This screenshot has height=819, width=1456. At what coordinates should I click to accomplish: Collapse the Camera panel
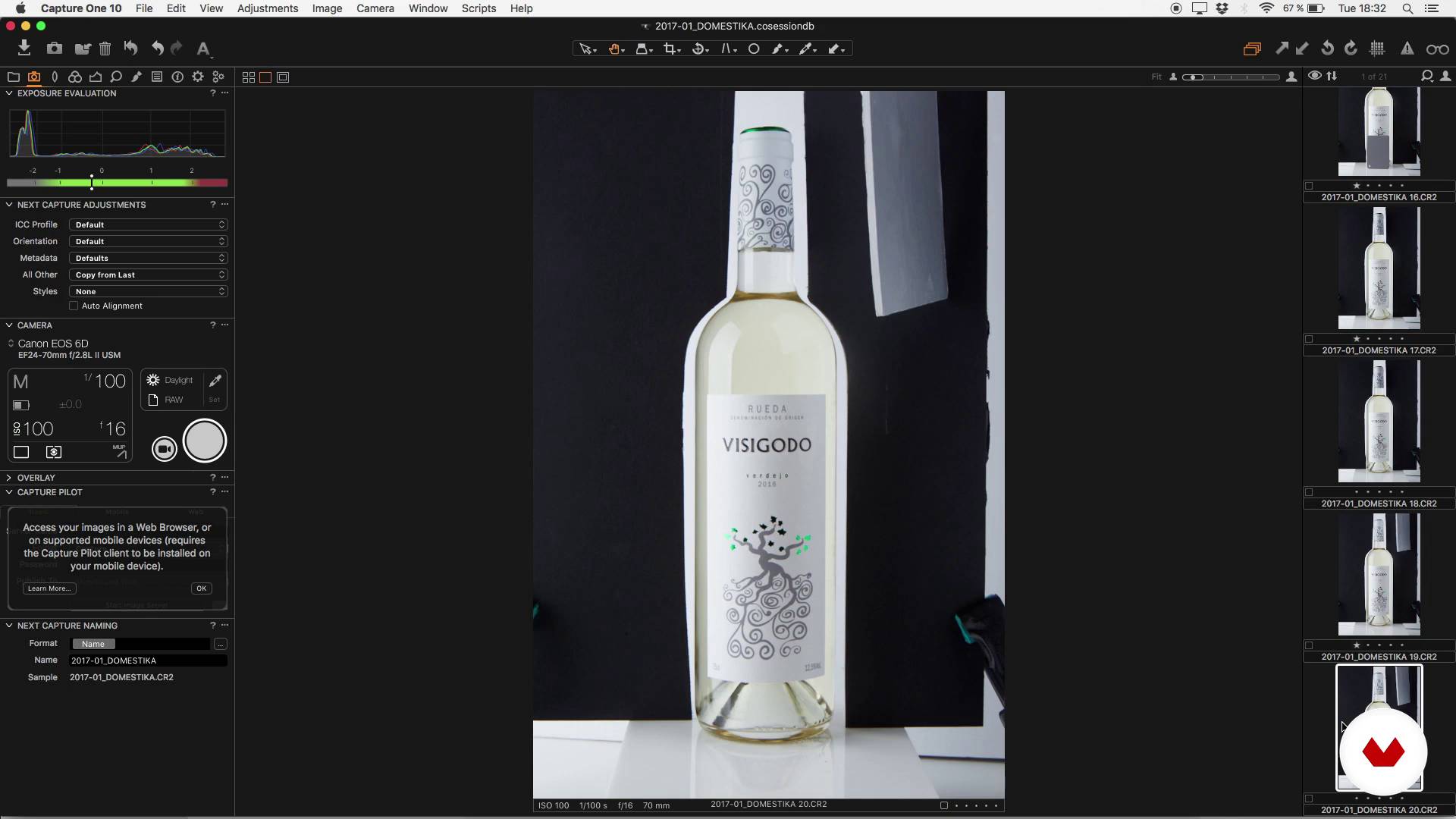(9, 325)
